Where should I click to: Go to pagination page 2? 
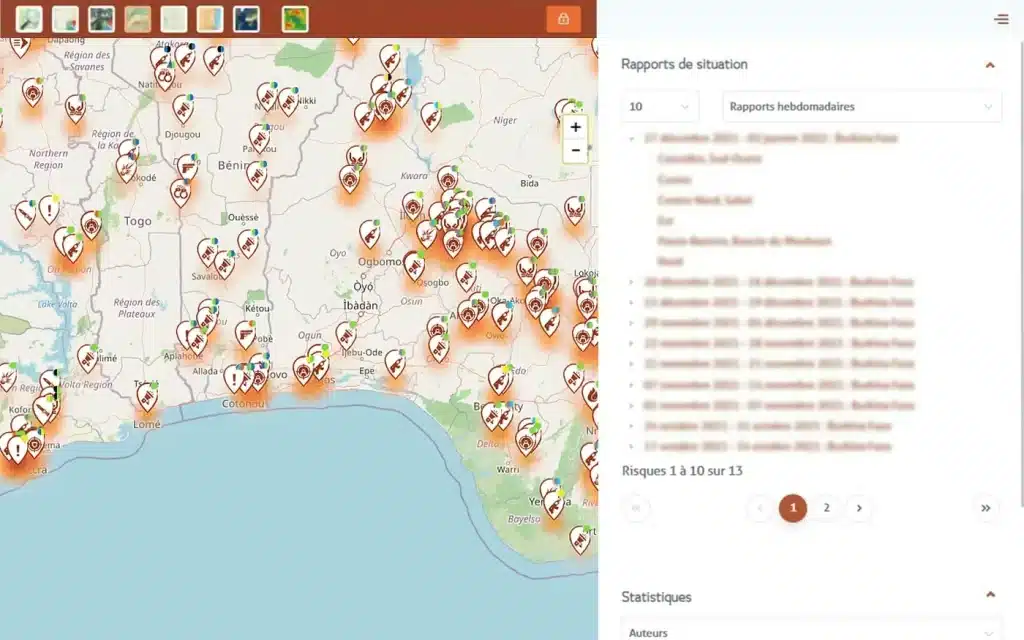pyautogui.click(x=826, y=507)
